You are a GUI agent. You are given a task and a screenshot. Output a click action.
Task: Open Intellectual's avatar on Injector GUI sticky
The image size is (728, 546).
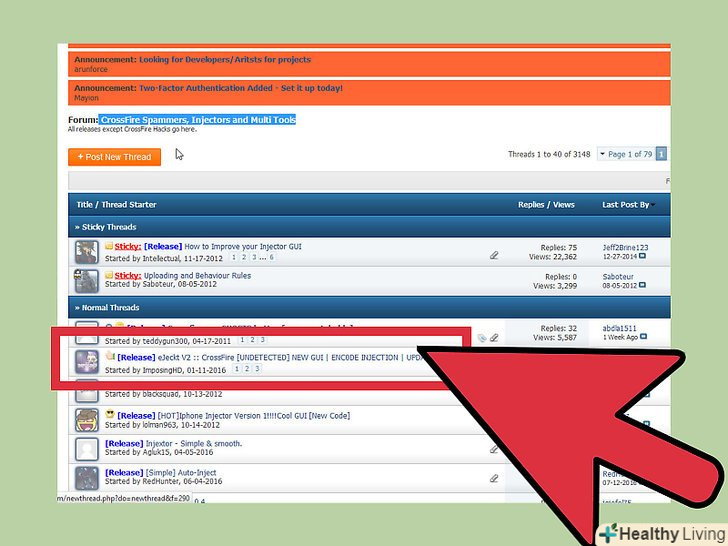click(87, 252)
